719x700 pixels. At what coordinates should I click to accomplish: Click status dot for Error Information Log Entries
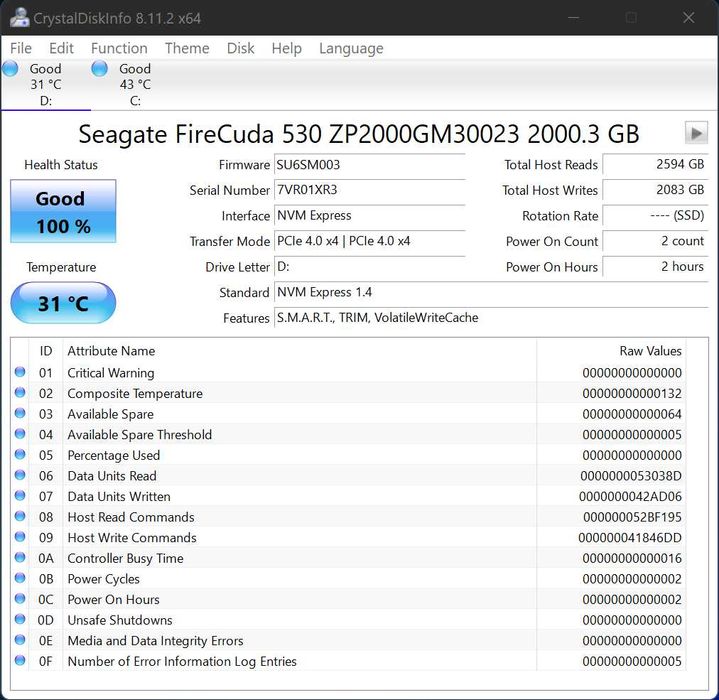click(x=20, y=660)
